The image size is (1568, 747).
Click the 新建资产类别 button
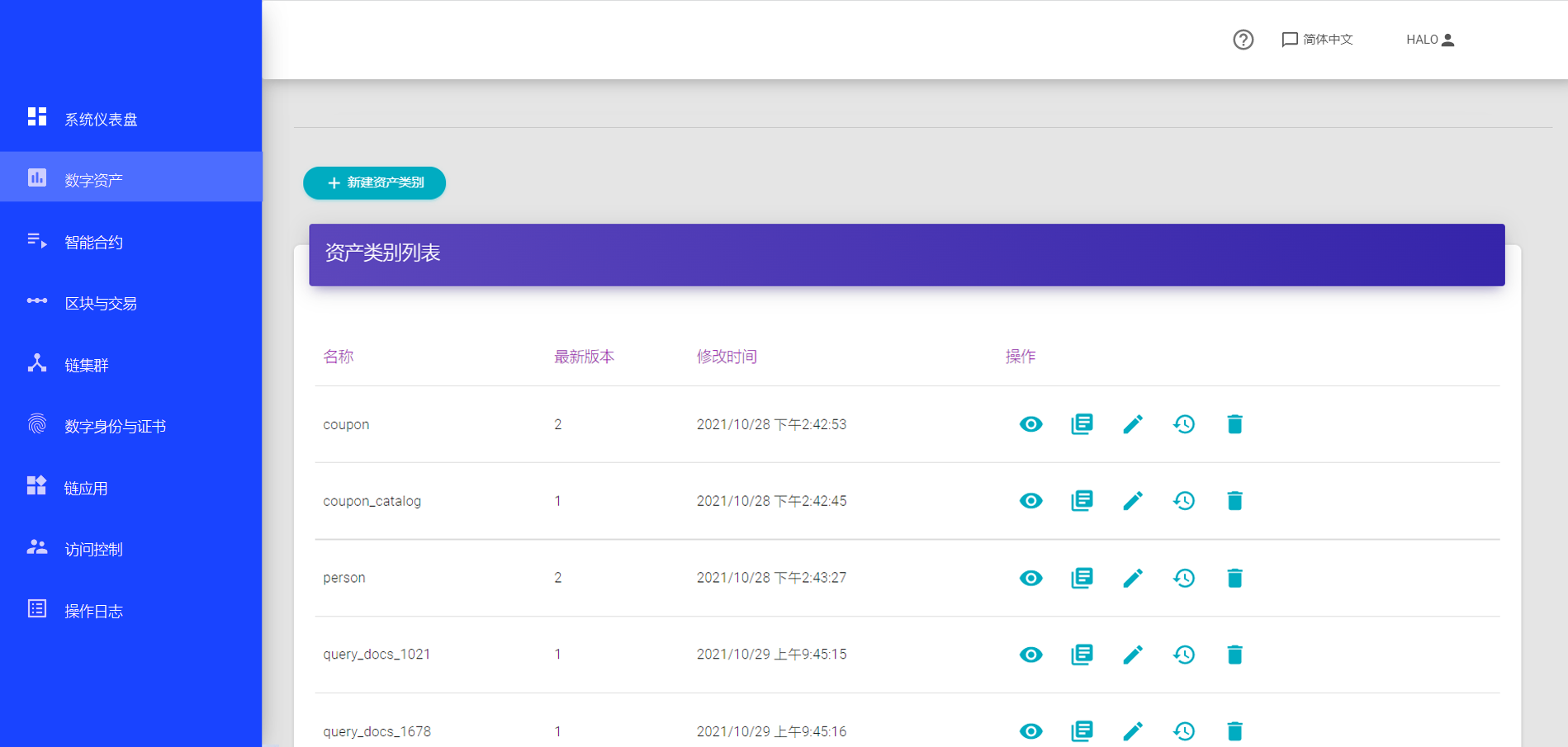(374, 182)
